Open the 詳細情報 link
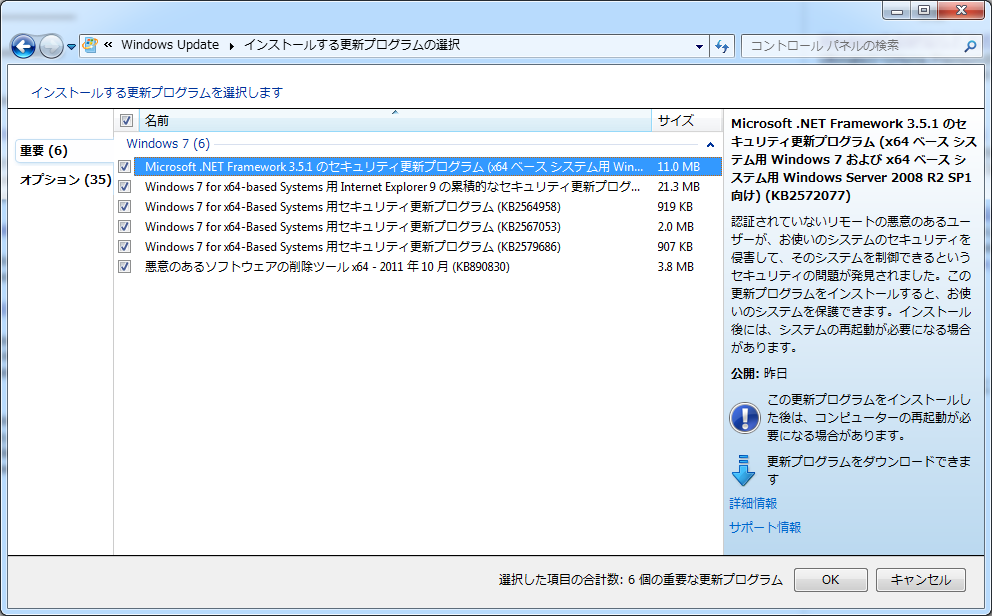The width and height of the screenshot is (992, 616). coord(753,503)
